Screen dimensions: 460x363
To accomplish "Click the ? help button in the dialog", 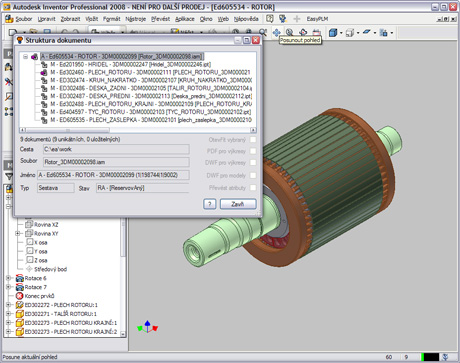I will click(210, 204).
